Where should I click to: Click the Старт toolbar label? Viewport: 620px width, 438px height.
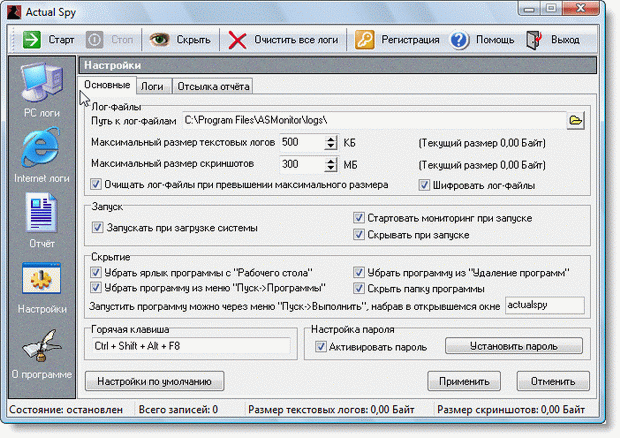click(61, 40)
